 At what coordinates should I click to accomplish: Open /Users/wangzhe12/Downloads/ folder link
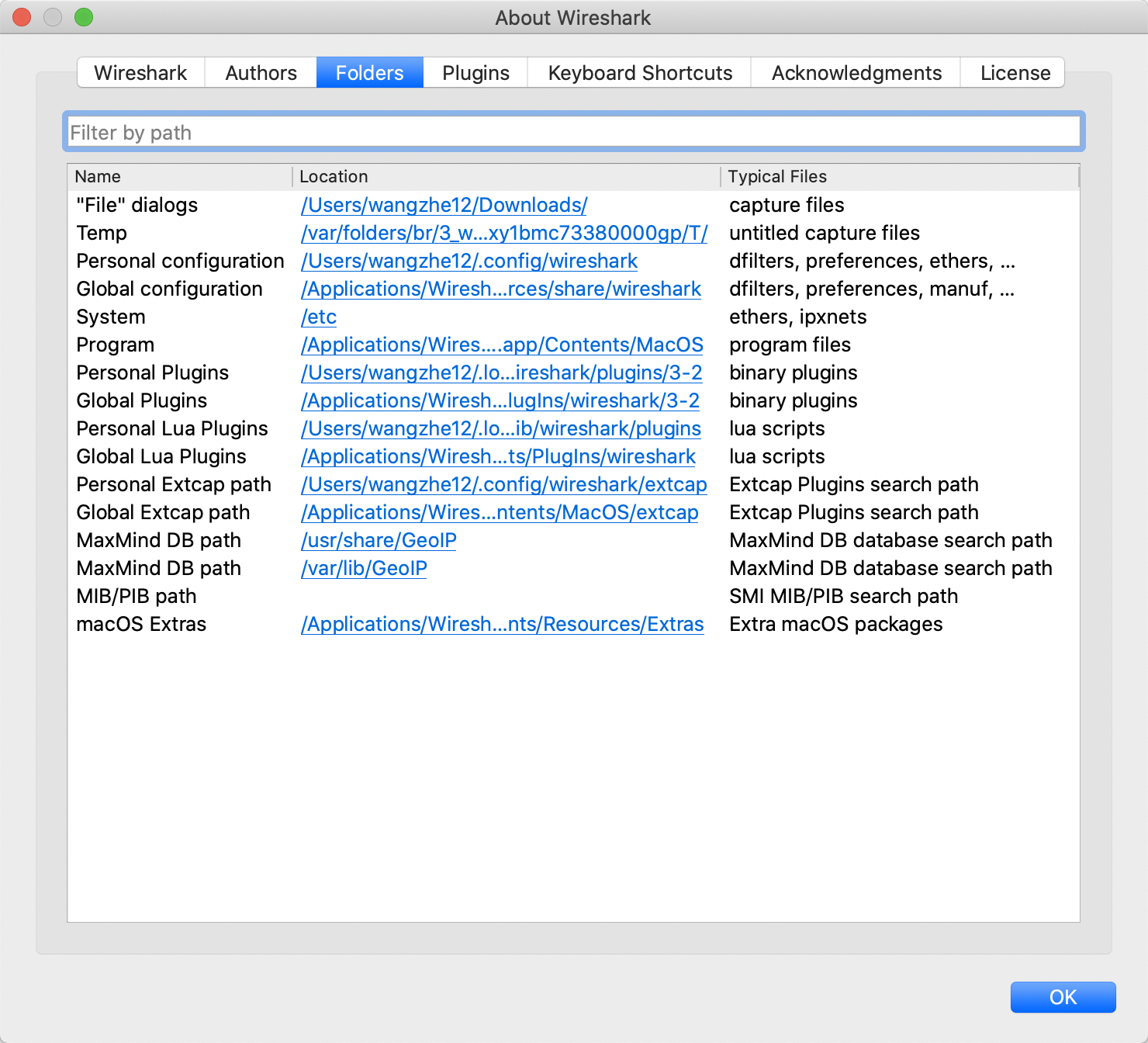444,205
